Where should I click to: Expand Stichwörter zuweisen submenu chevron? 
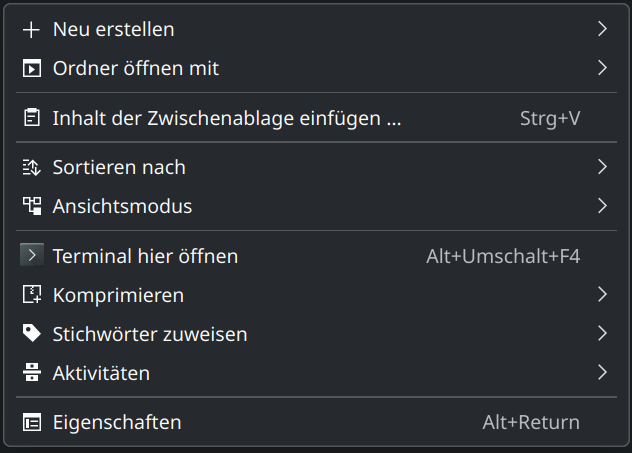(602, 334)
